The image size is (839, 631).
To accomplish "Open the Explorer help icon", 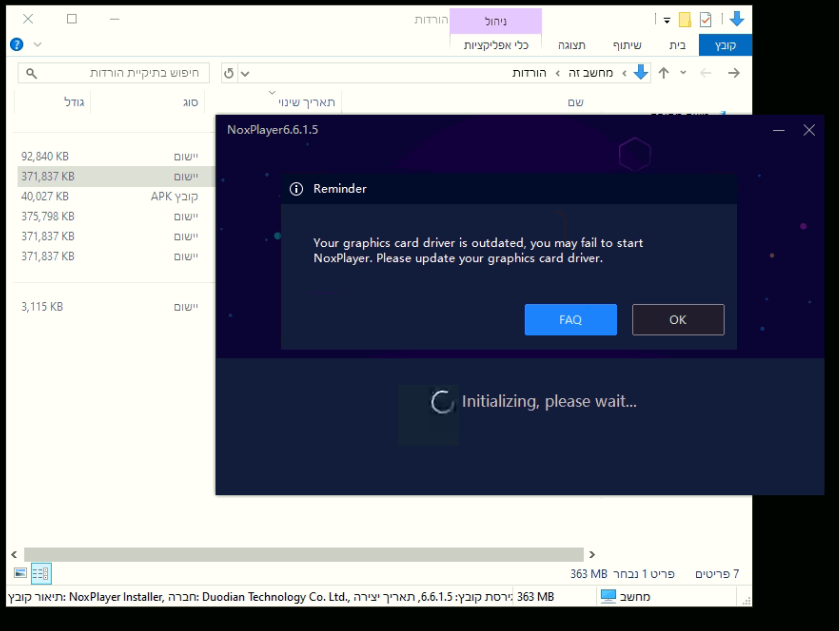I will 17,44.
